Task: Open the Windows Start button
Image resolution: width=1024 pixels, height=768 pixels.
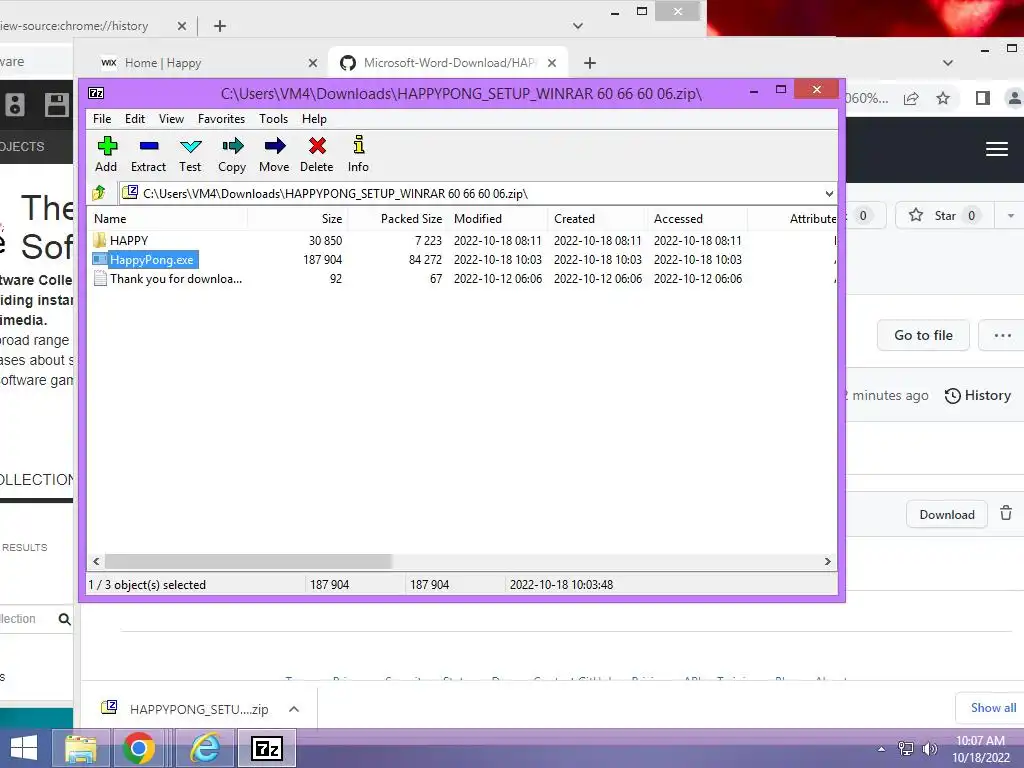Action: (24, 748)
